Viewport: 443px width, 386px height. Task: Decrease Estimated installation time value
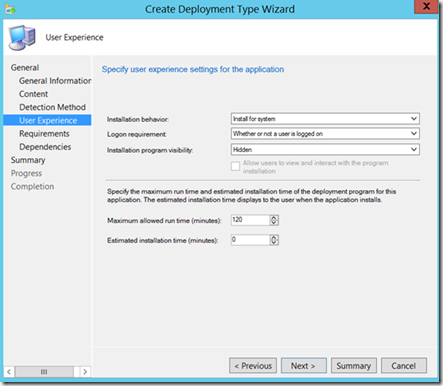(274, 243)
